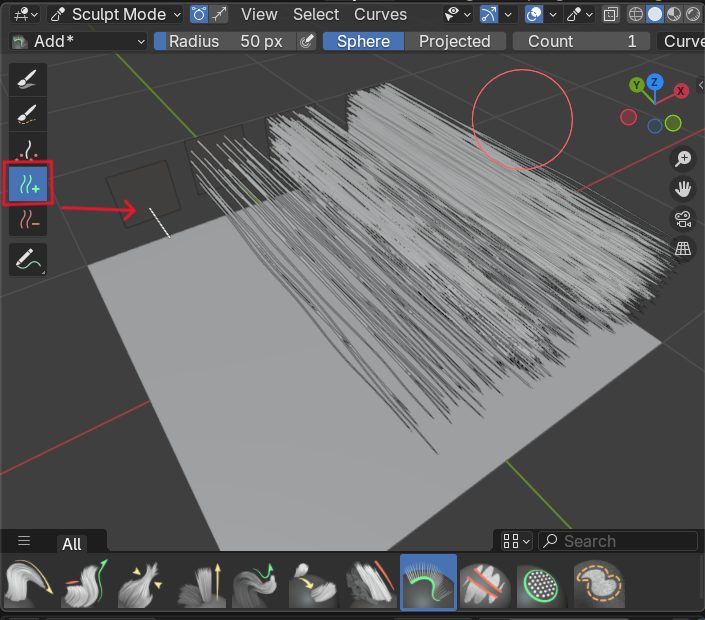Image resolution: width=705 pixels, height=620 pixels.
Task: Choose the Sphere brush mode
Action: coord(363,41)
